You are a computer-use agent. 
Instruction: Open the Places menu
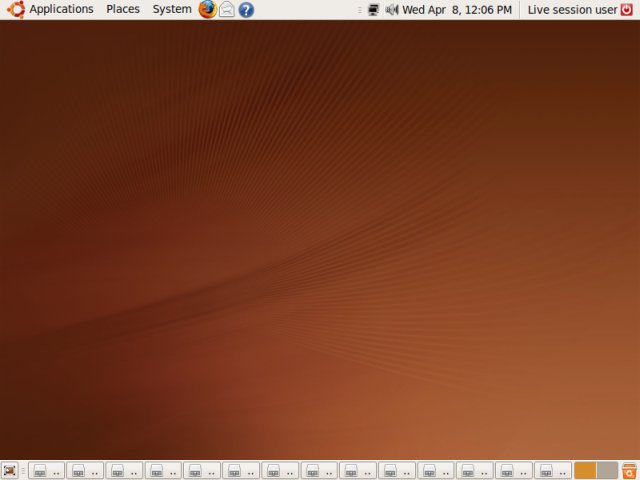pos(123,9)
